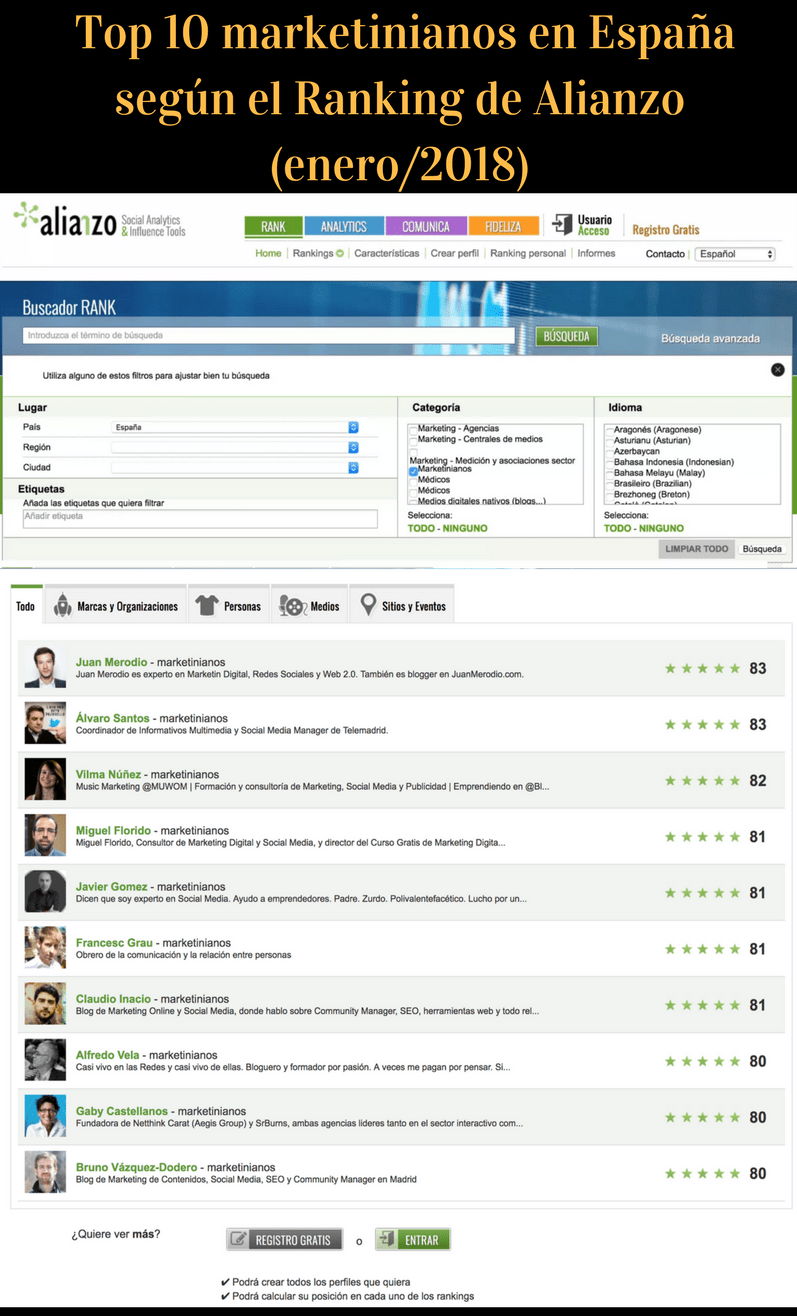Open Juan Merodio profile link

pos(111,662)
